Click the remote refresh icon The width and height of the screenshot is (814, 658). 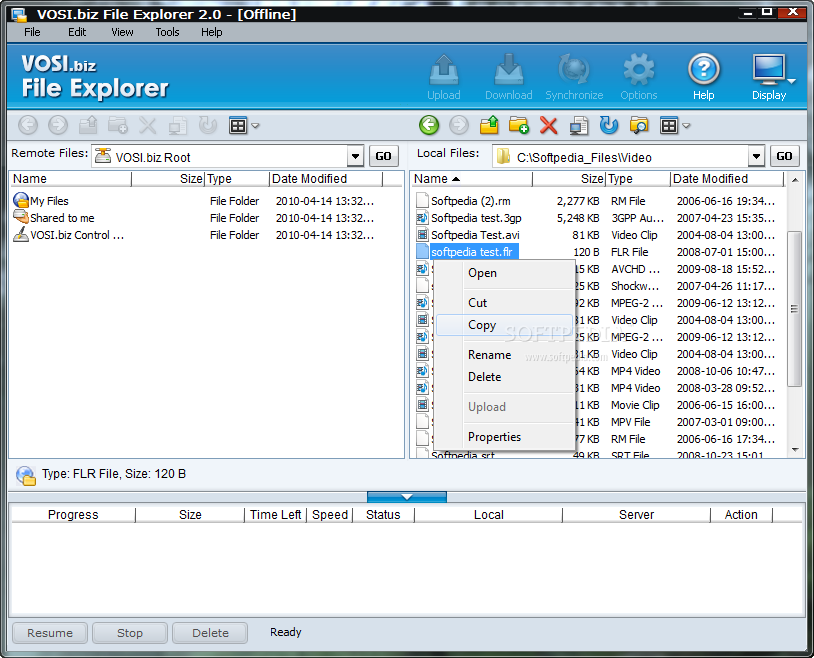[x=208, y=125]
